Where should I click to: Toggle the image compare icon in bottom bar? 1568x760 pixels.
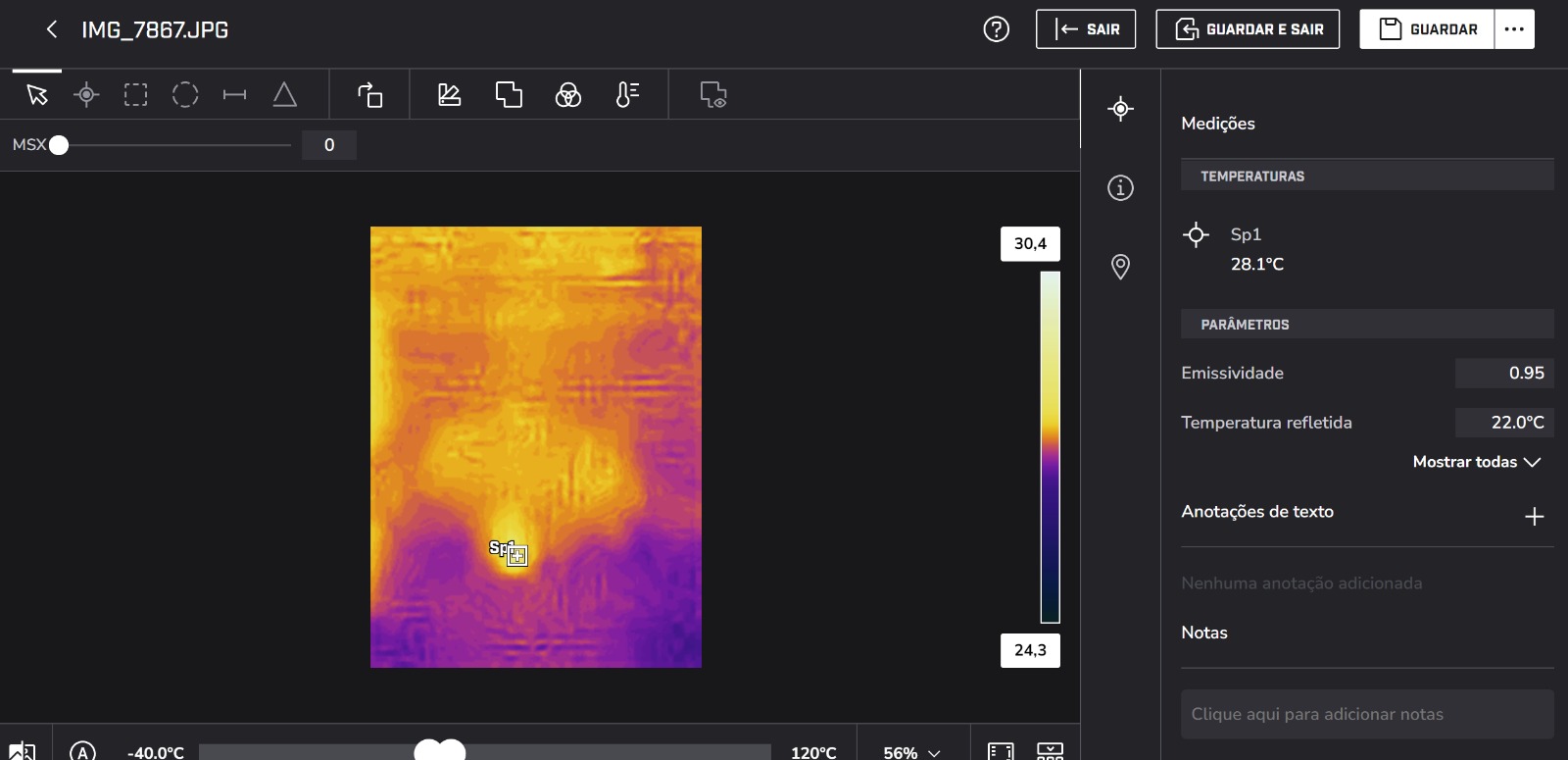pyautogui.click(x=22, y=751)
